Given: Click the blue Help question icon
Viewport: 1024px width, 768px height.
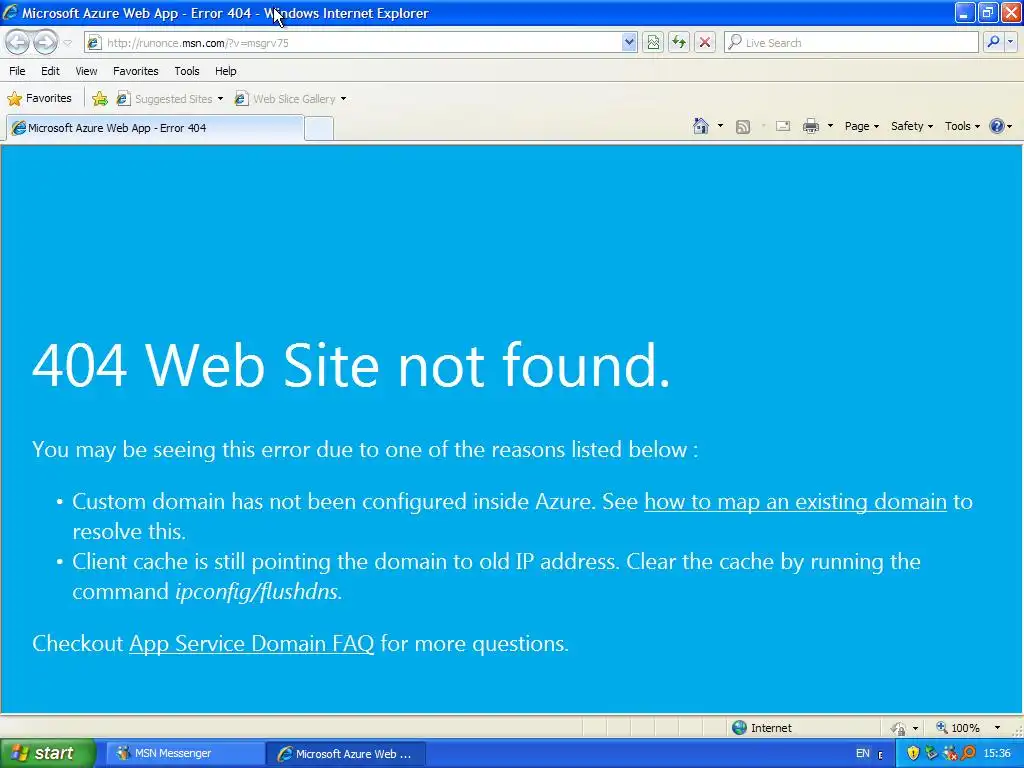Looking at the screenshot, I should pyautogui.click(x=997, y=126).
